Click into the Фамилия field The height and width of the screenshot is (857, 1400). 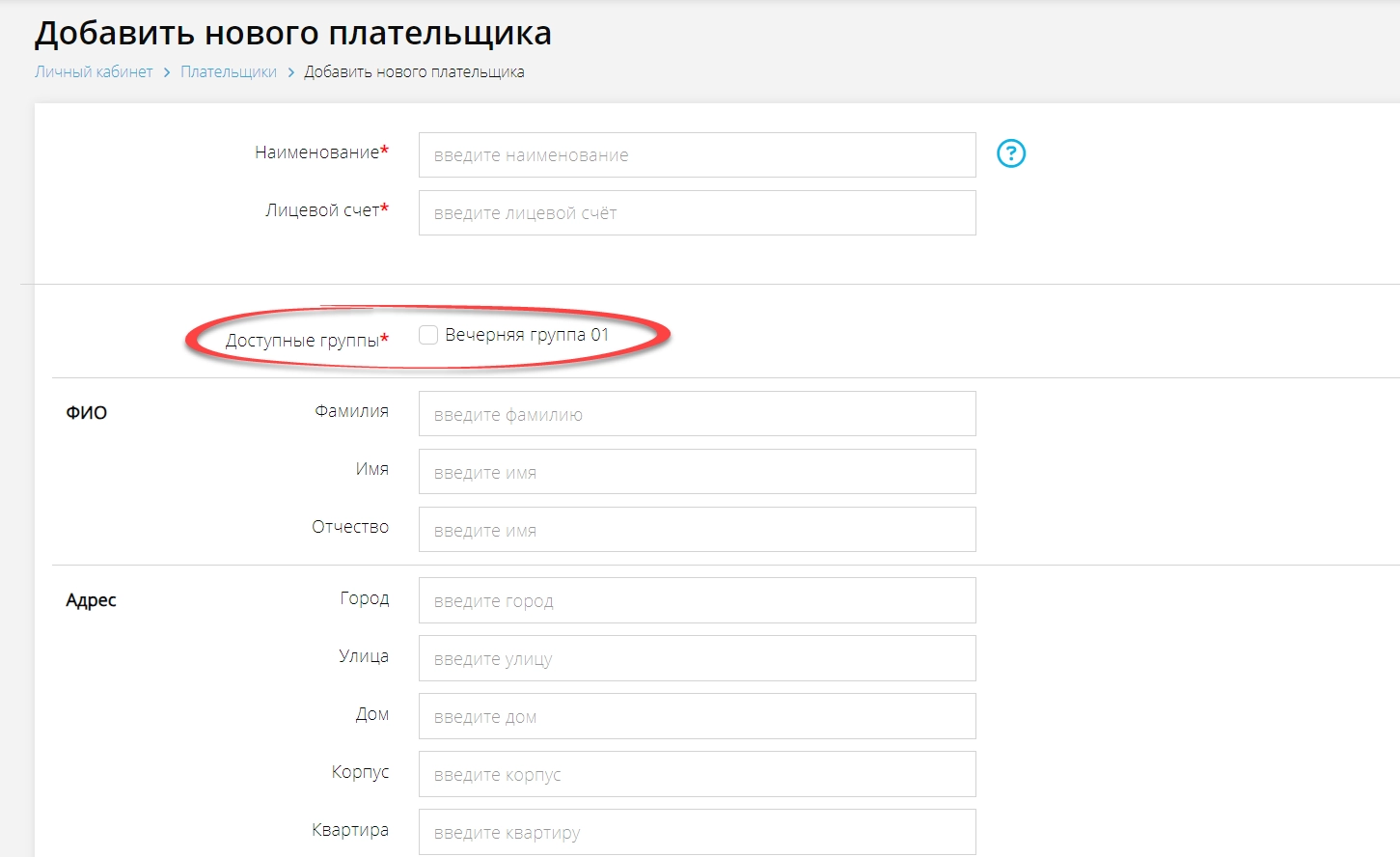click(x=697, y=414)
